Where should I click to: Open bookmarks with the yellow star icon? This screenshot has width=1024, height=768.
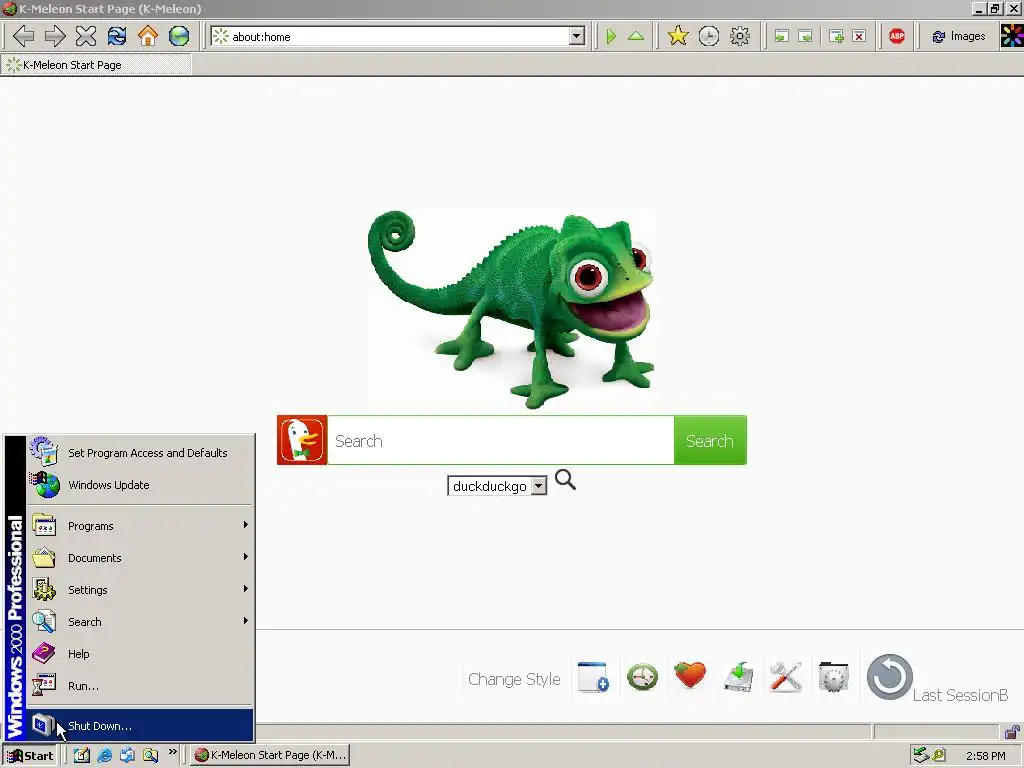(678, 36)
